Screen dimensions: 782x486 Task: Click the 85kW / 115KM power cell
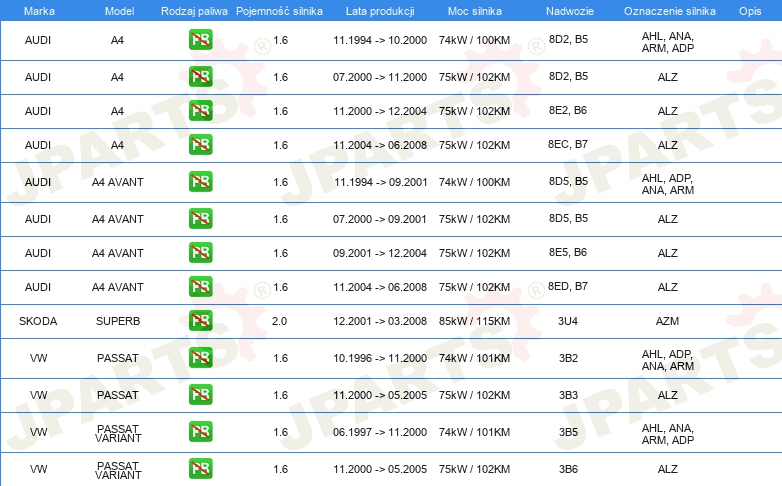pyautogui.click(x=474, y=321)
